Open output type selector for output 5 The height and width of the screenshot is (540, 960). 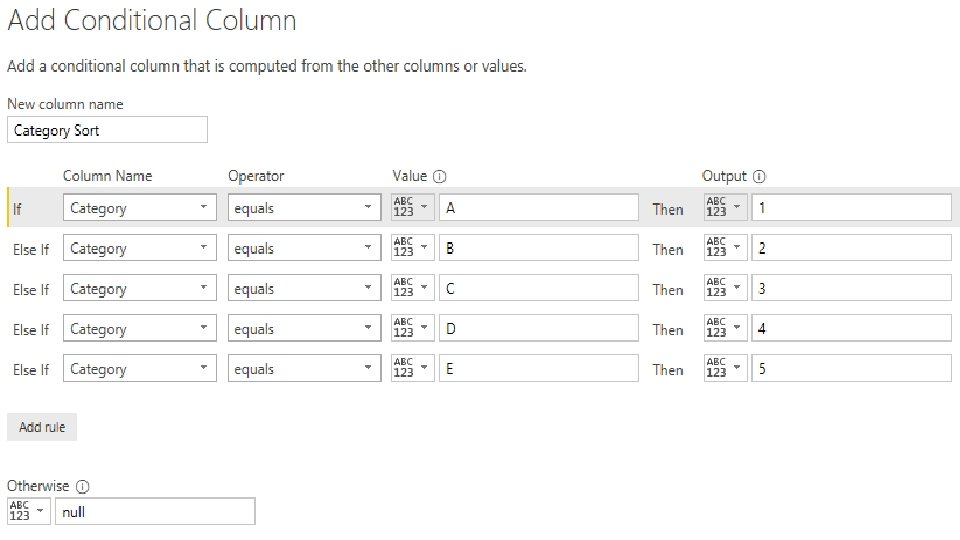tap(725, 368)
